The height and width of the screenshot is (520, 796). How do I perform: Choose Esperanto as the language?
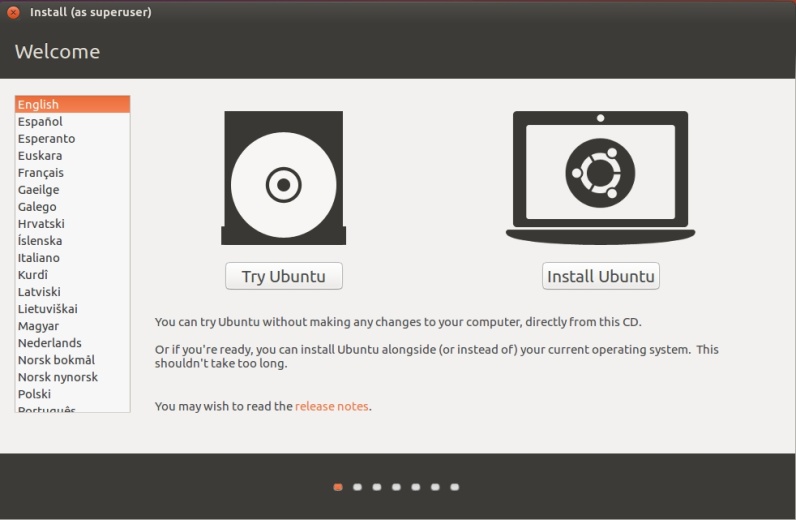(x=73, y=139)
